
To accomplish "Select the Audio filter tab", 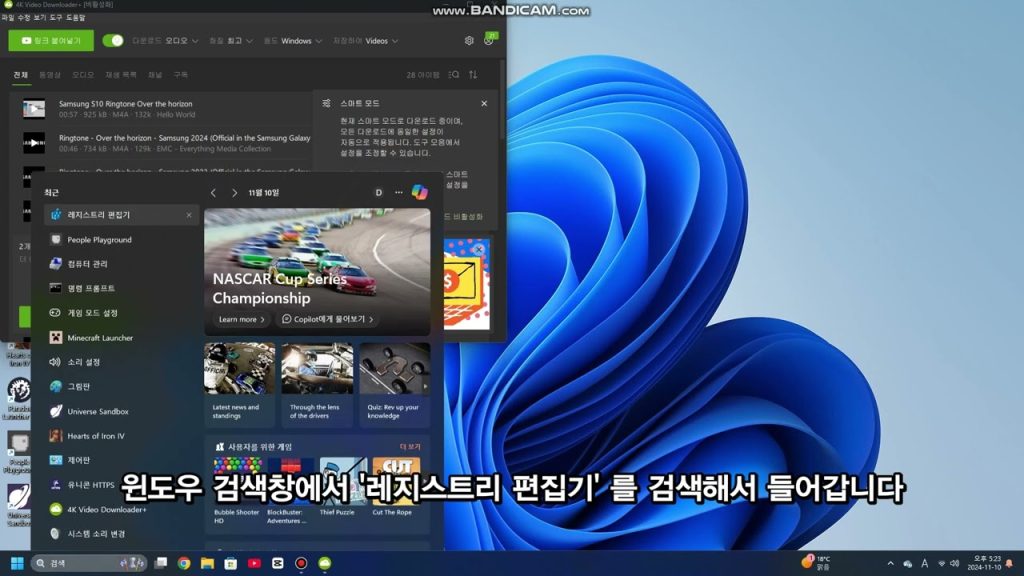I will (83, 75).
